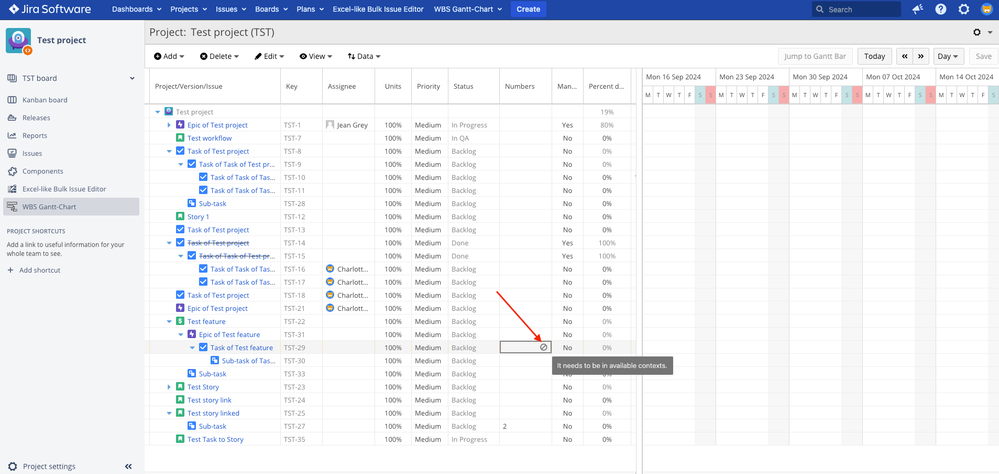Open Components in sidebar
This screenshot has height=474, width=999.
(x=43, y=171)
